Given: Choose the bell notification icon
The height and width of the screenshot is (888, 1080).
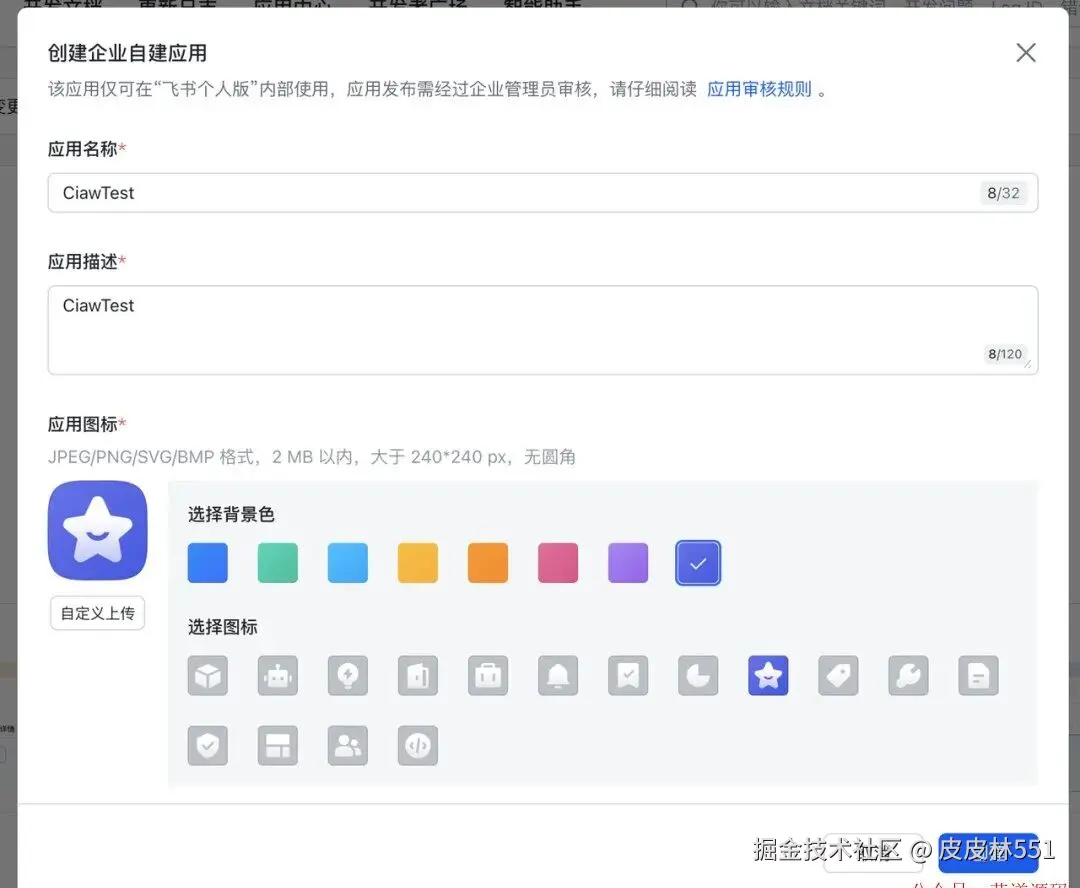Looking at the screenshot, I should pos(558,675).
